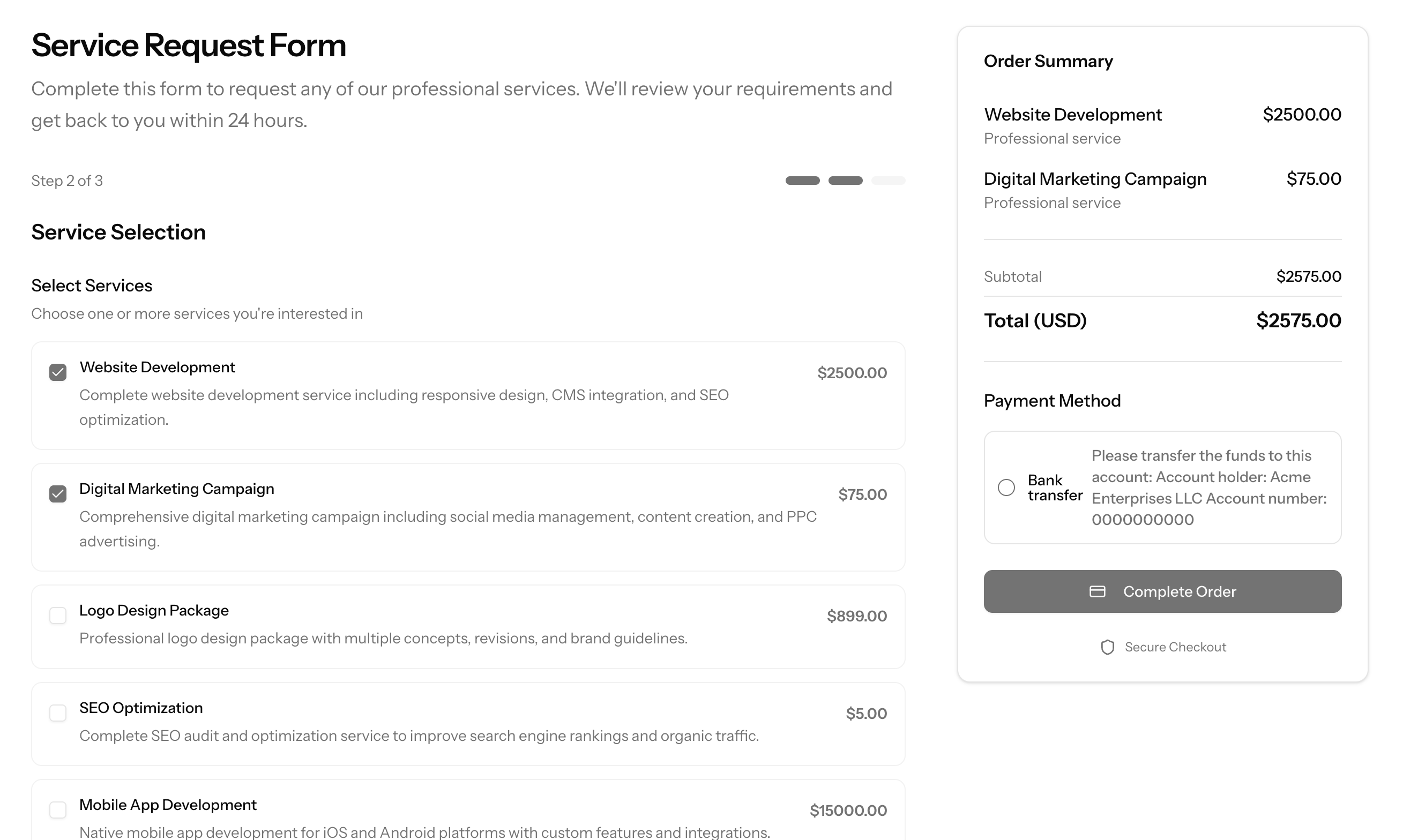Click Website Development in Order Summary
Image resolution: width=1403 pixels, height=840 pixels.
(1072, 115)
